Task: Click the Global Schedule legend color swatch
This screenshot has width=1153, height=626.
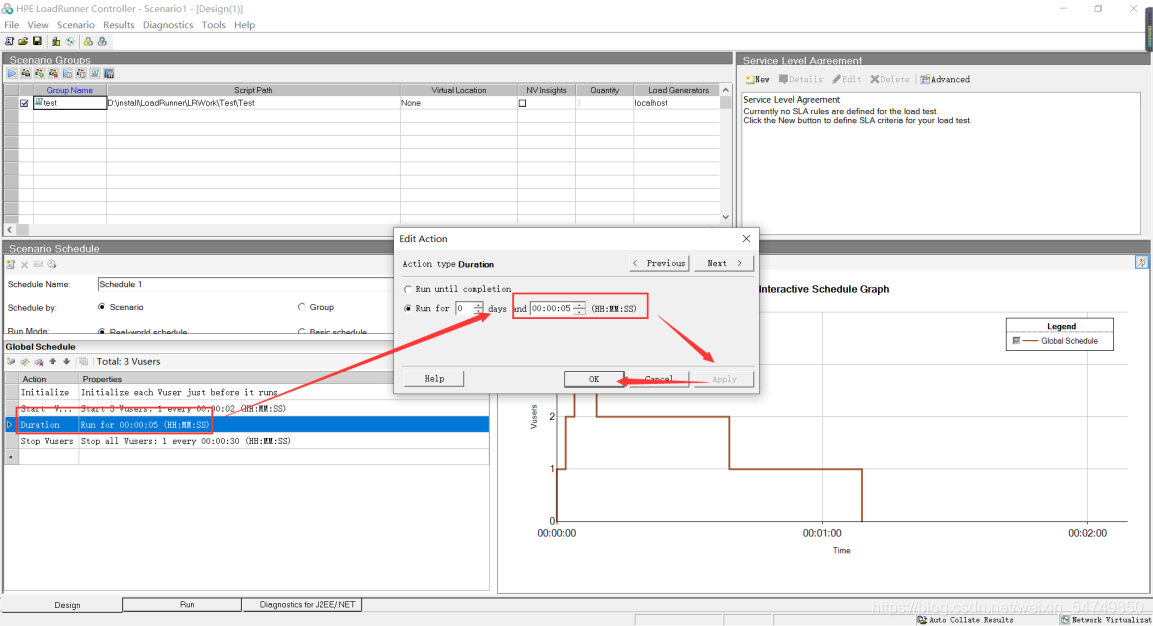Action: pyautogui.click(x=1017, y=341)
